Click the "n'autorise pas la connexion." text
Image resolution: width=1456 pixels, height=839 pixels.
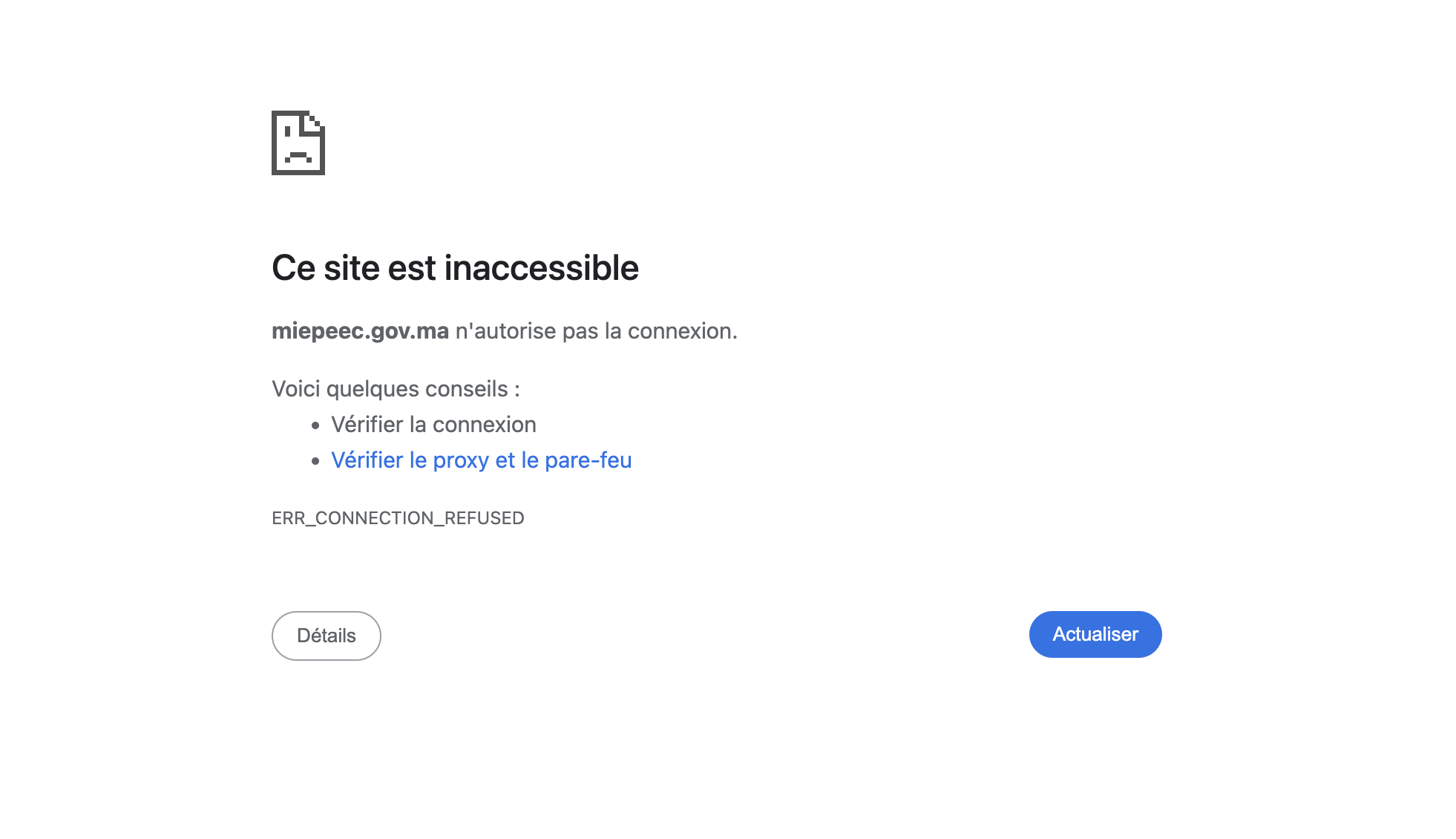596,331
